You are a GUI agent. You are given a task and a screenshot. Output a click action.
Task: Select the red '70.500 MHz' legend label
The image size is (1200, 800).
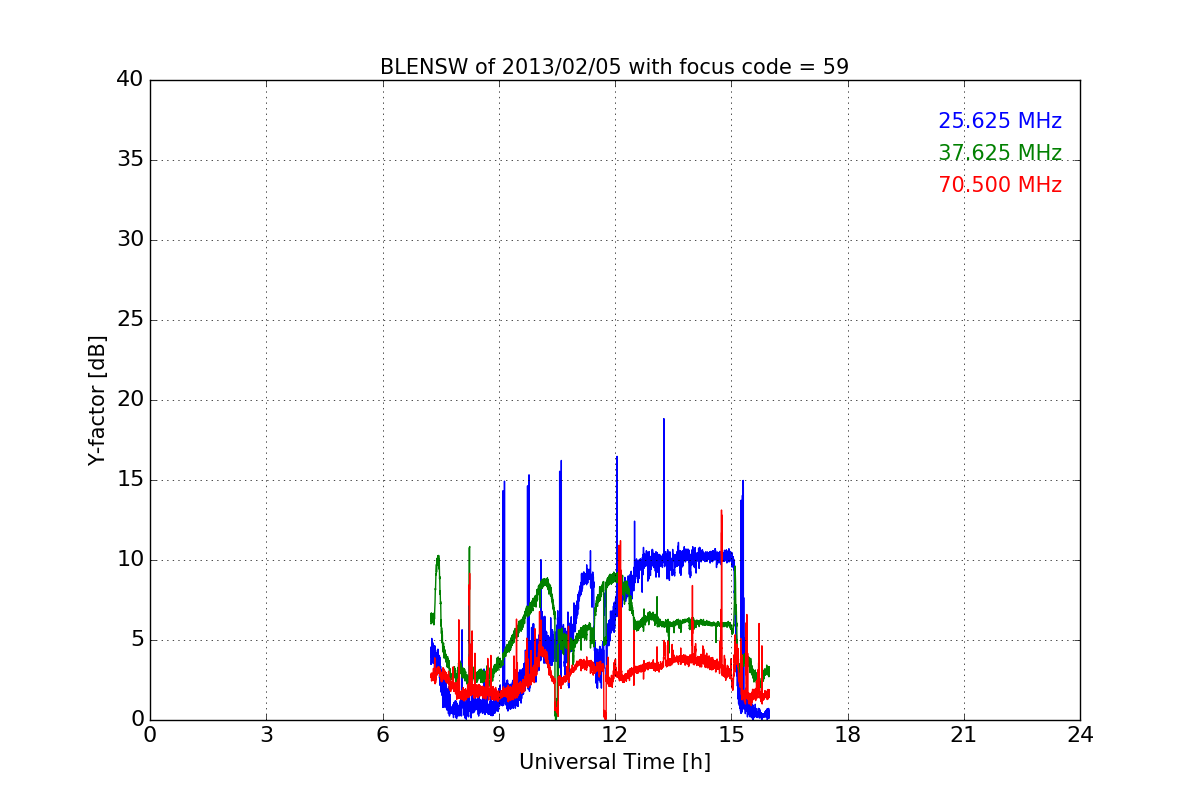[1000, 185]
